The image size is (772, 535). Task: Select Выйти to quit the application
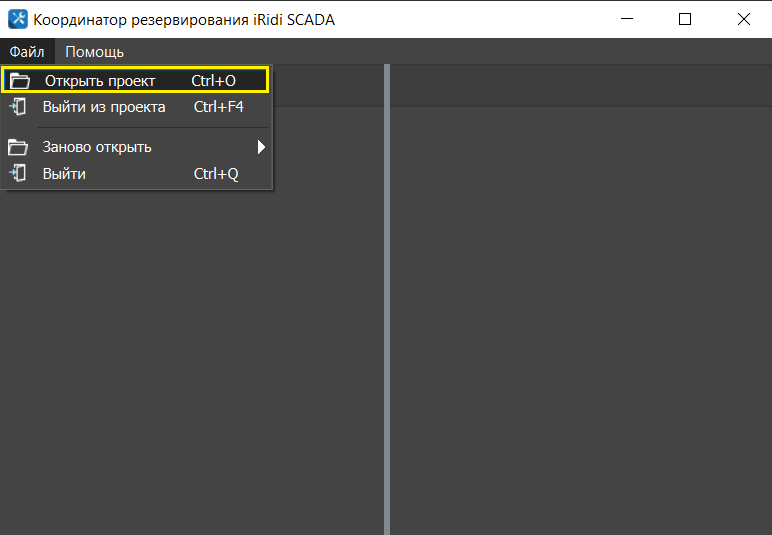click(x=64, y=174)
